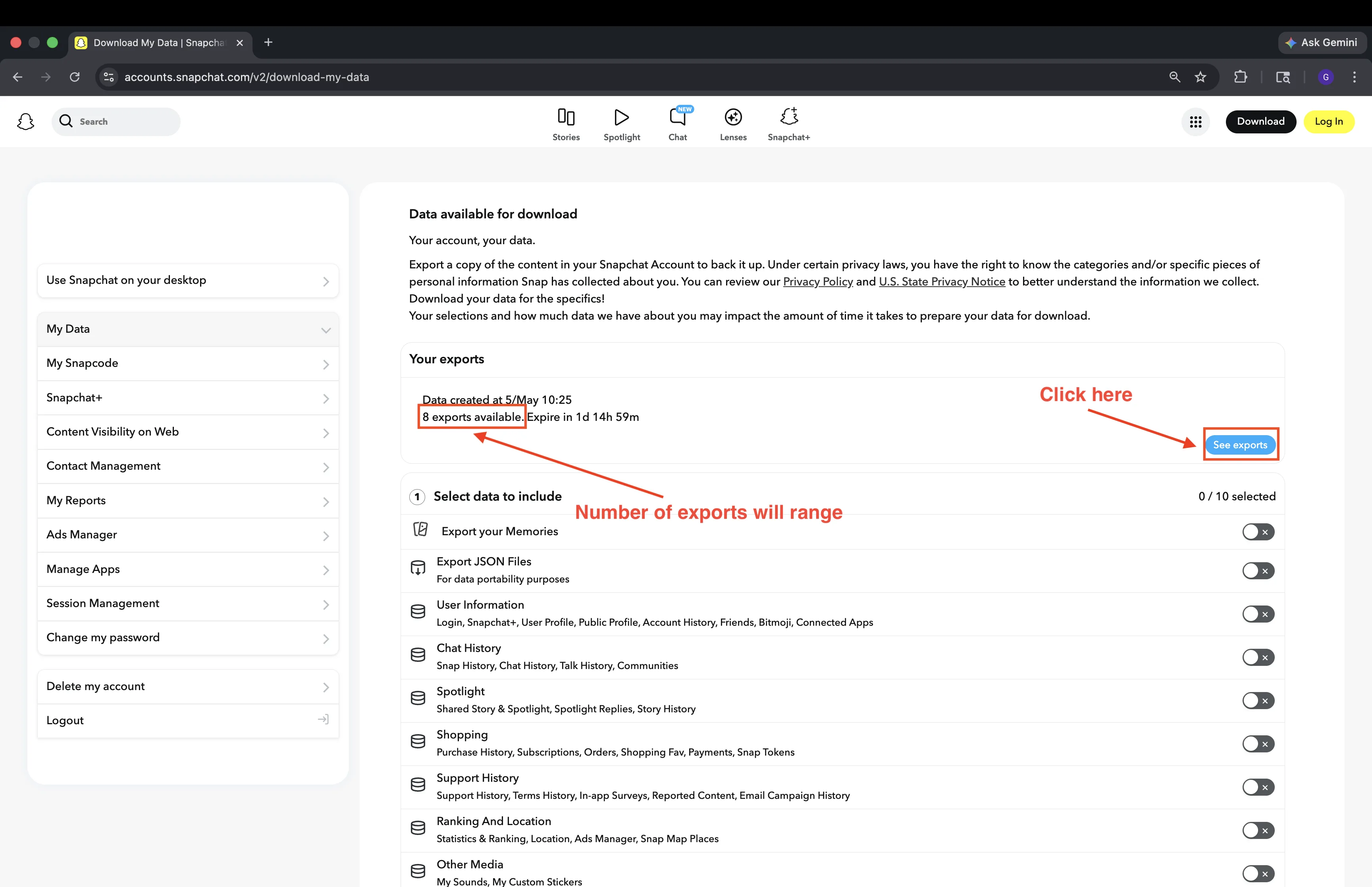Enable the Export your Memories toggle
This screenshot has height=887, width=1372.
1258,532
